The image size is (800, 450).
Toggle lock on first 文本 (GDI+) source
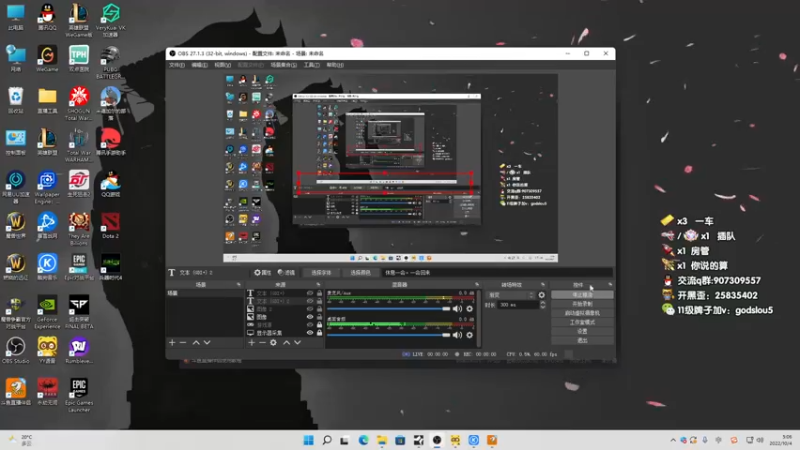[x=319, y=293]
